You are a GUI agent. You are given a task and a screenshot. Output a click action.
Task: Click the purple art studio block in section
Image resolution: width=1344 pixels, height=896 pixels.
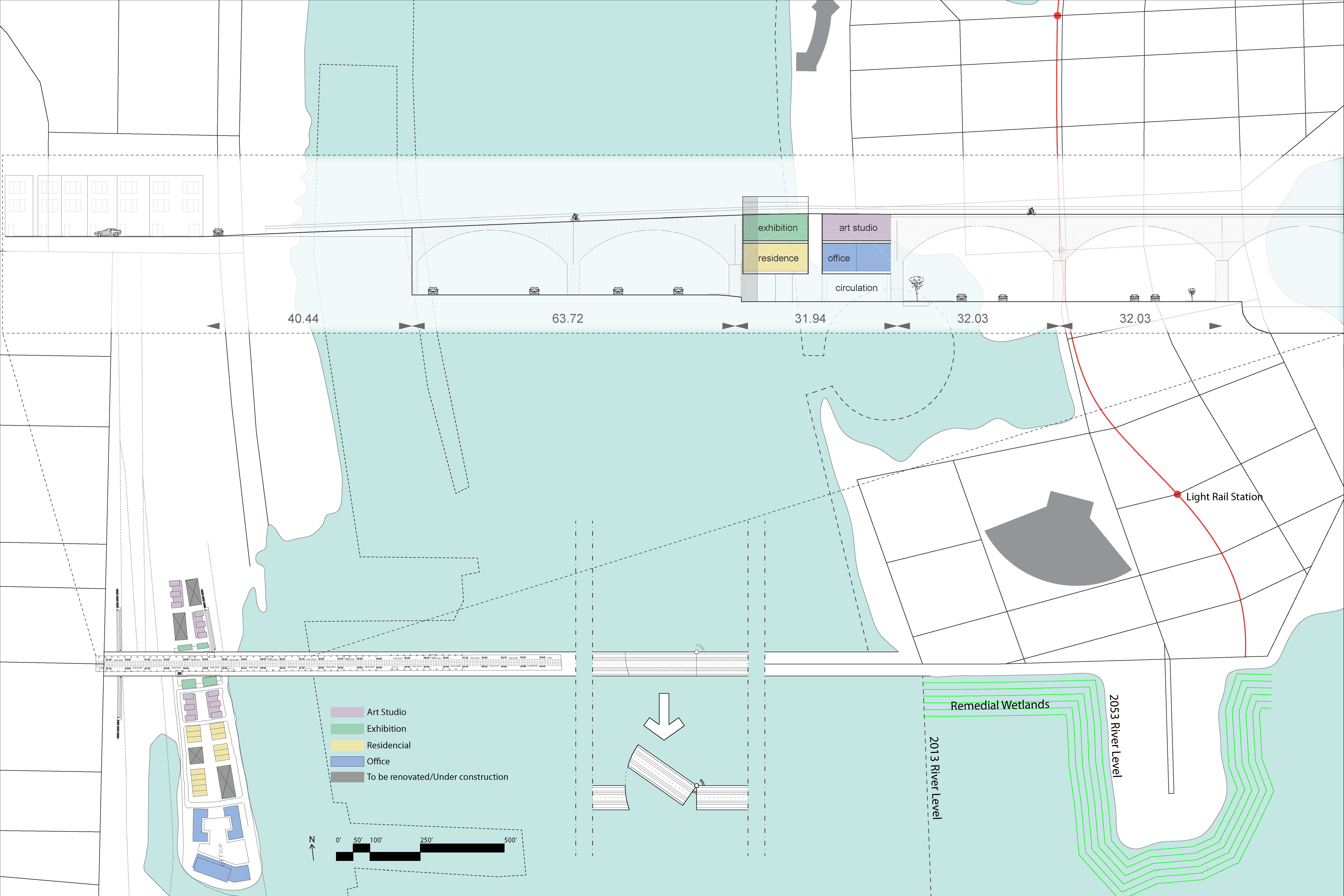pos(857,227)
